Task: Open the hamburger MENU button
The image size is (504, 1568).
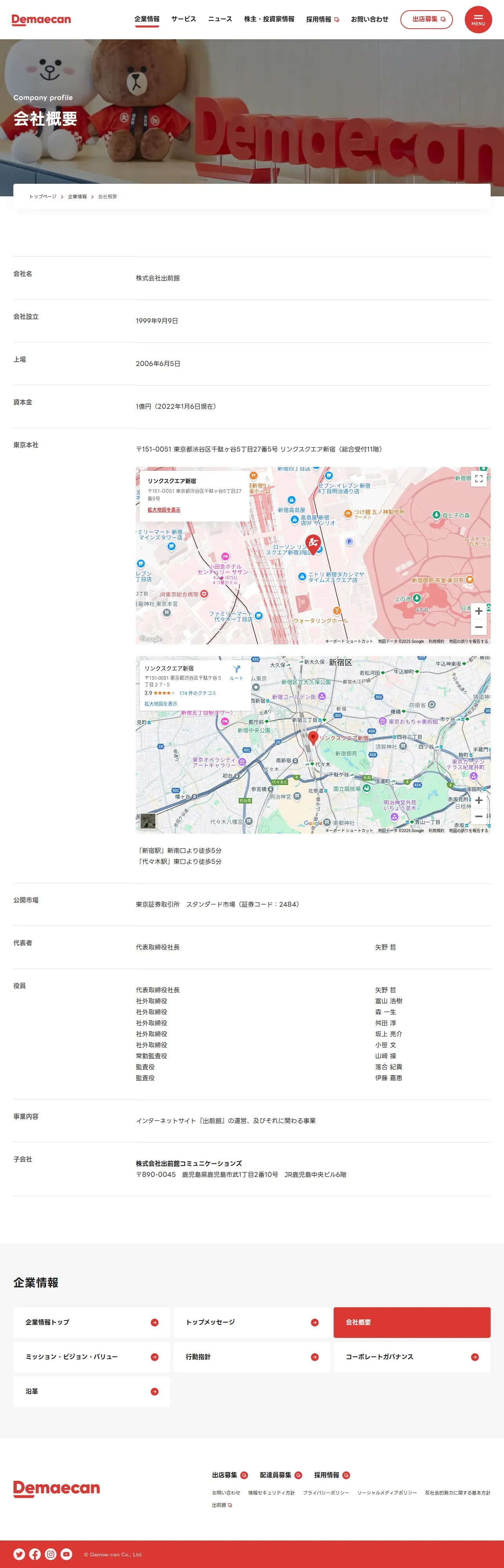Action: [x=478, y=20]
